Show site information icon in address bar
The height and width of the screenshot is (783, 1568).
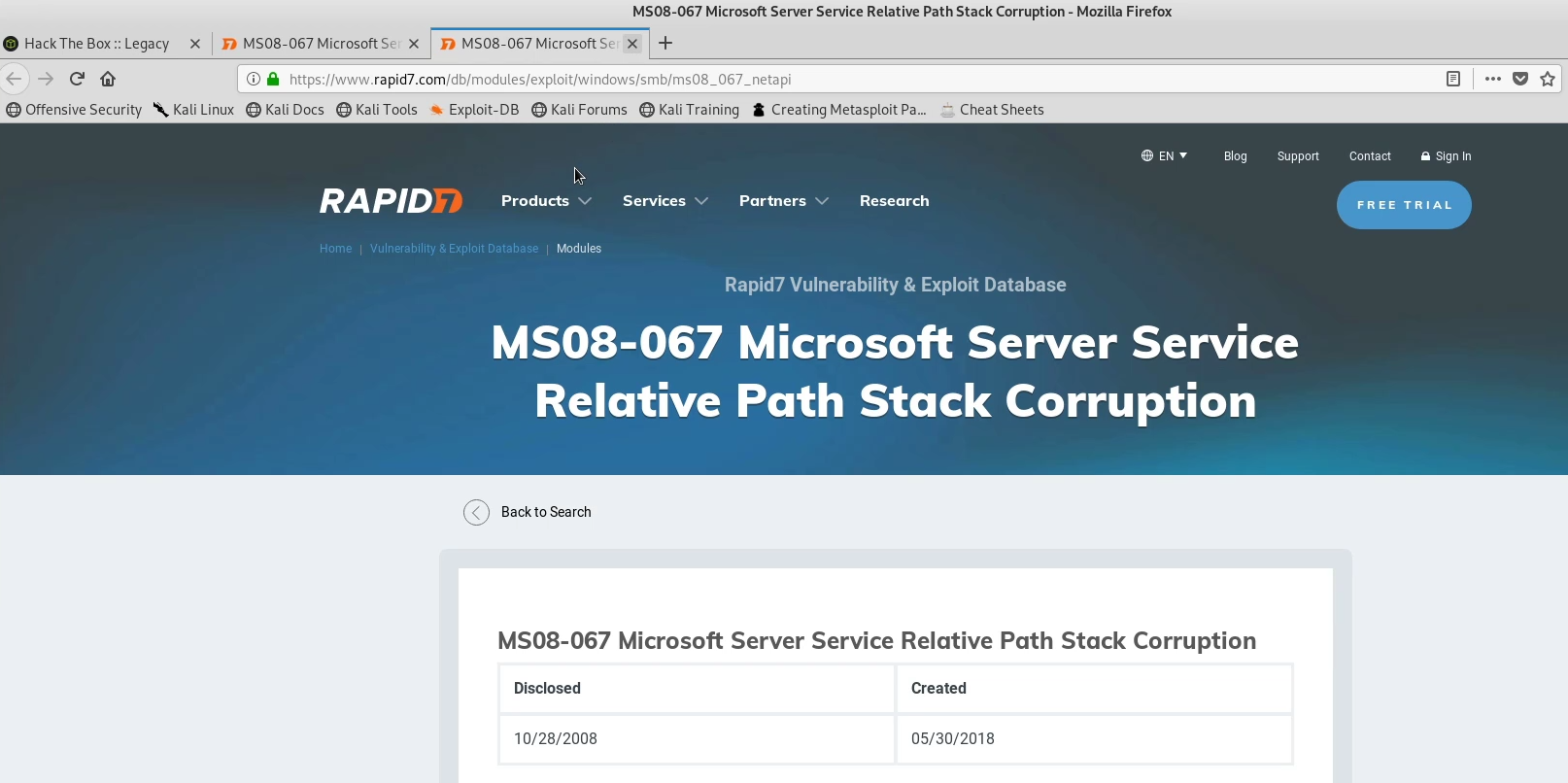[x=254, y=79]
